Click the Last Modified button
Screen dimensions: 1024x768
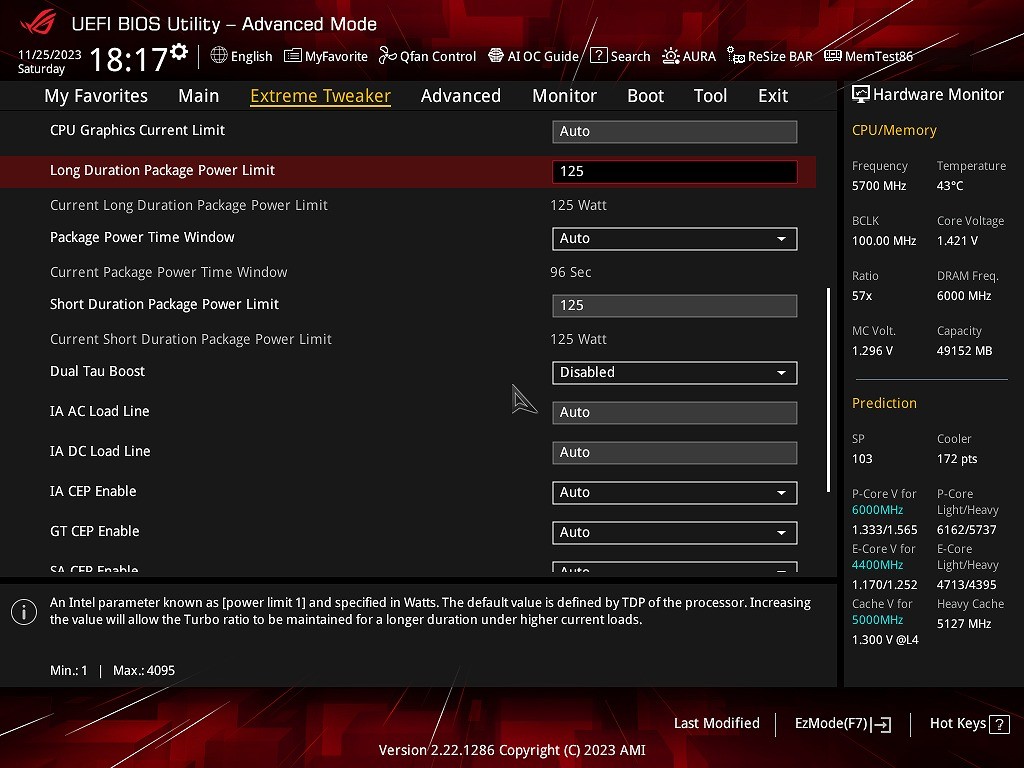tap(716, 723)
